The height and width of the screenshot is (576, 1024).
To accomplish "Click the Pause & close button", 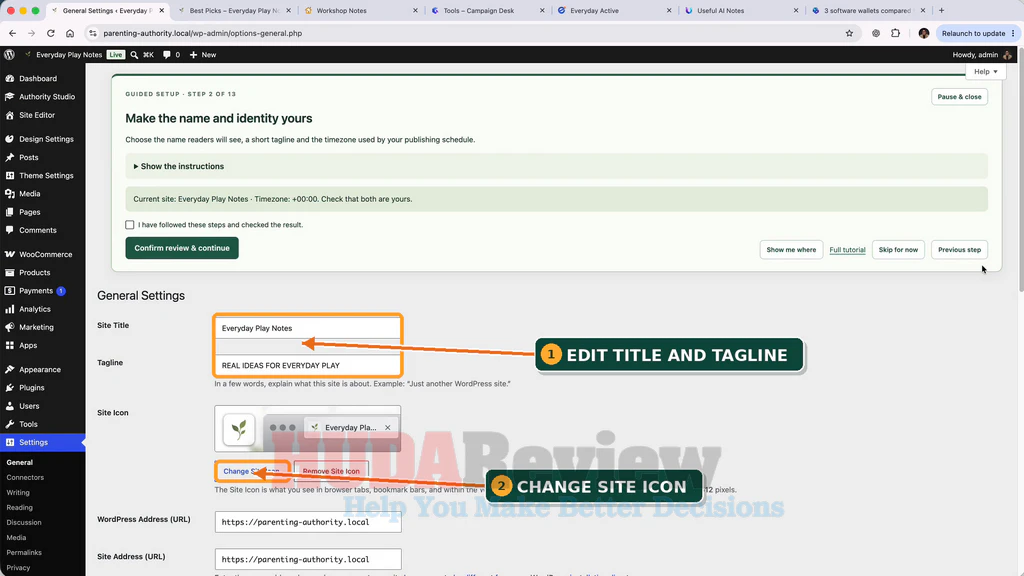I will 959,97.
